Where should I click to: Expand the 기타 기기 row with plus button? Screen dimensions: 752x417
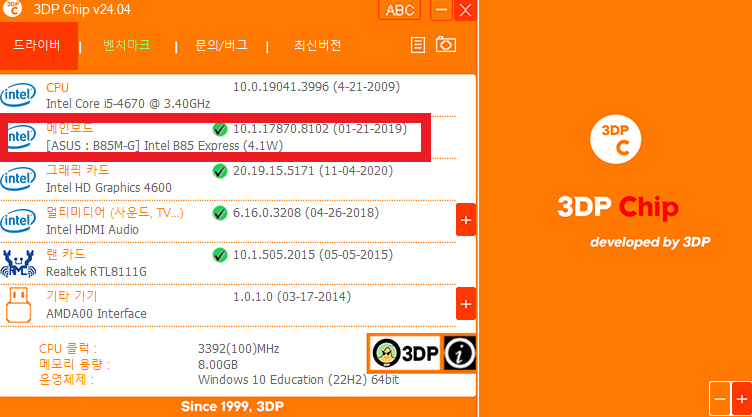click(x=466, y=304)
